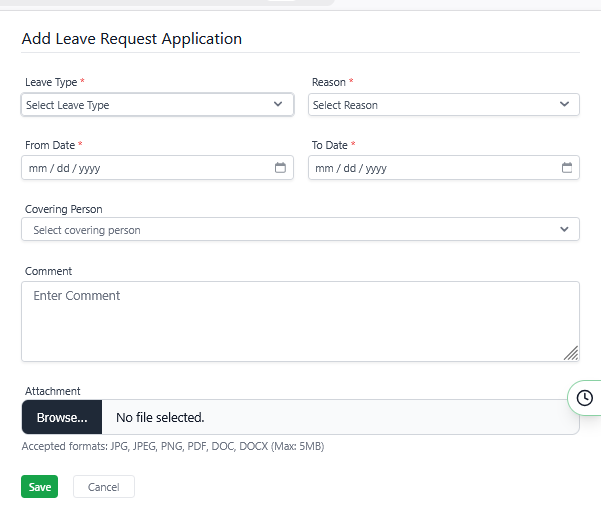601x507 pixels.
Task: Focus the To Date input field
Action: click(444, 167)
